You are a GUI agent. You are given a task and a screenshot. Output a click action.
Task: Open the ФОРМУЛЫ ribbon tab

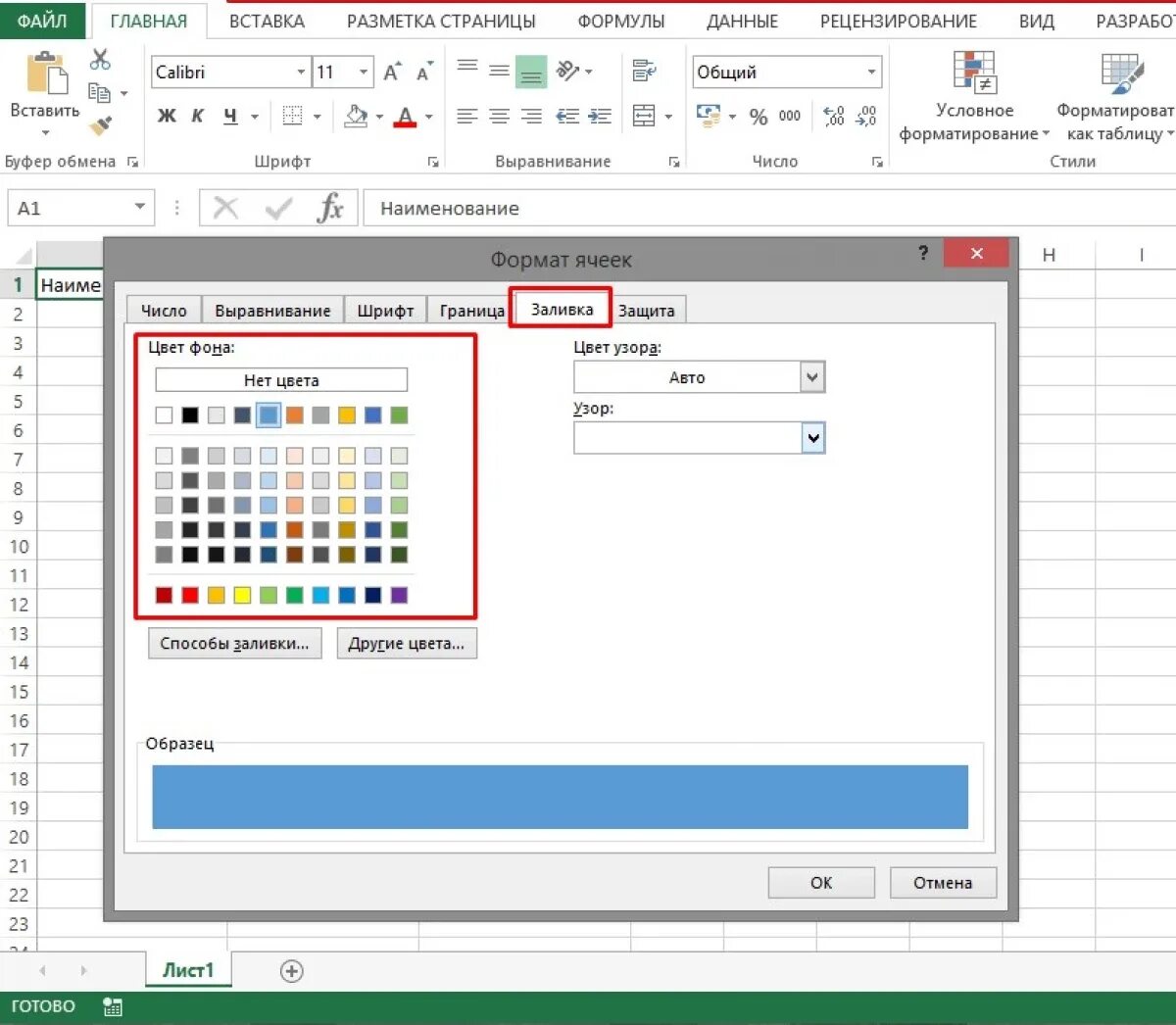tap(621, 21)
